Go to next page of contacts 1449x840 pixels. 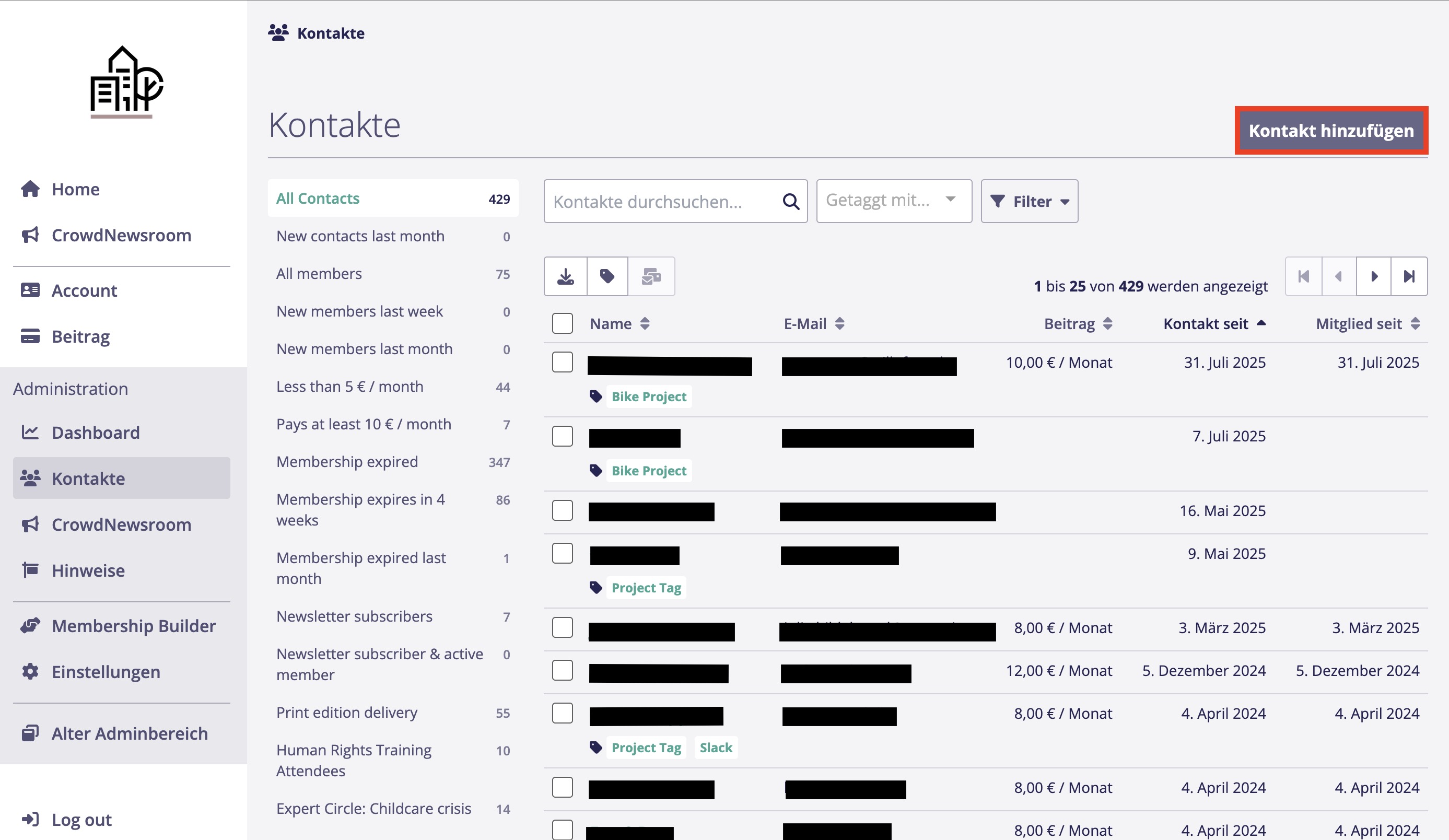pos(1374,276)
